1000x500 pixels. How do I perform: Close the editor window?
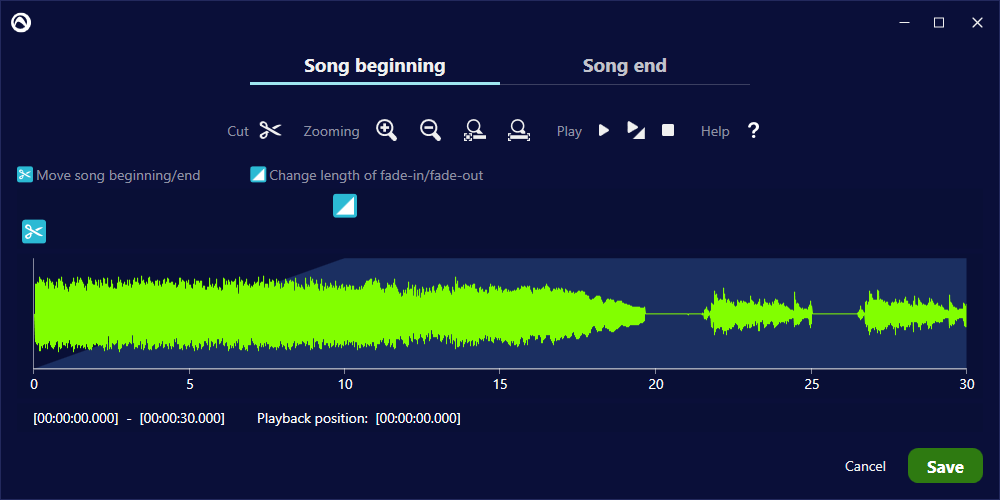click(x=977, y=22)
